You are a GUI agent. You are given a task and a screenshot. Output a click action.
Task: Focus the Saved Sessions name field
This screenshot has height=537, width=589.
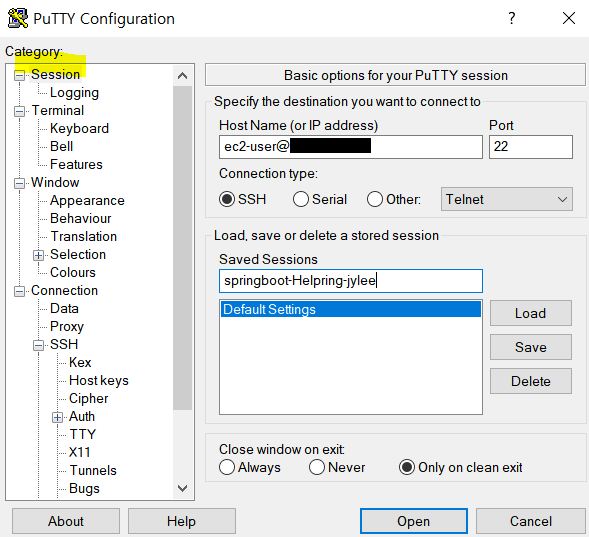point(351,281)
